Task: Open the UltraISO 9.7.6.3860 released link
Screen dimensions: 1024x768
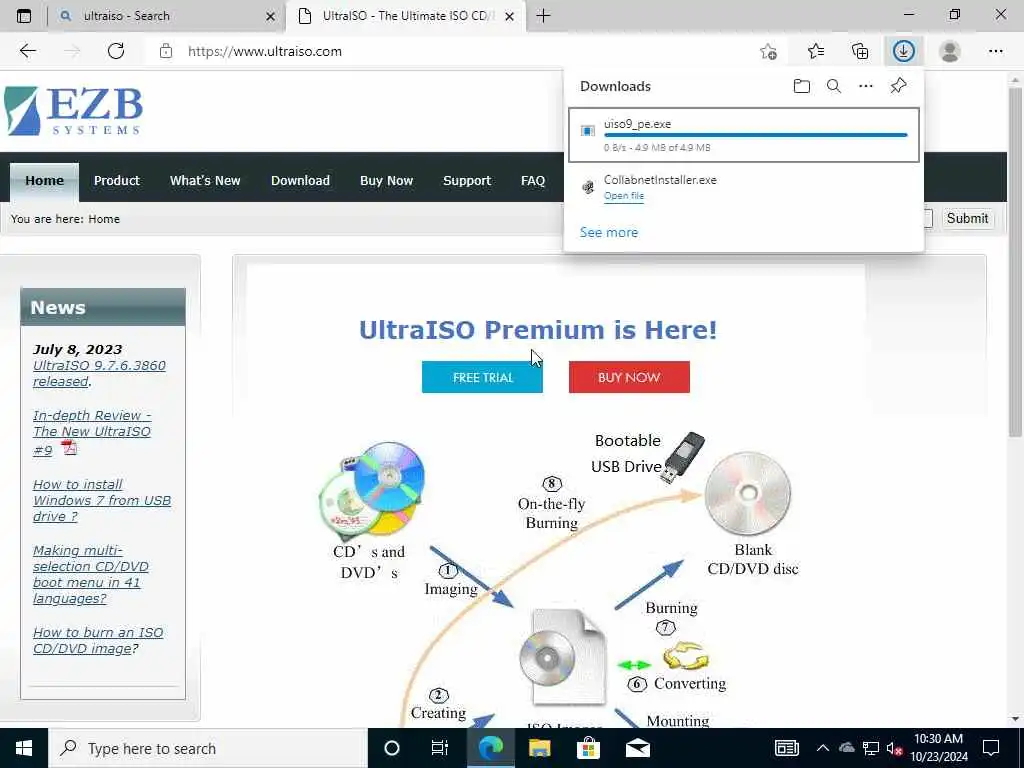Action: point(99,374)
